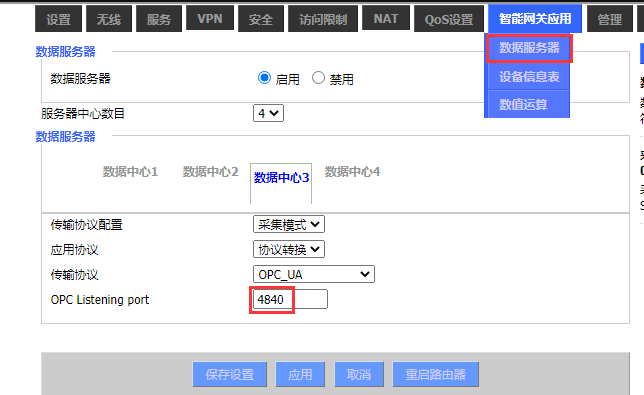Open the 服务器中心数目 dropdown
The height and width of the screenshot is (395, 644).
point(268,113)
